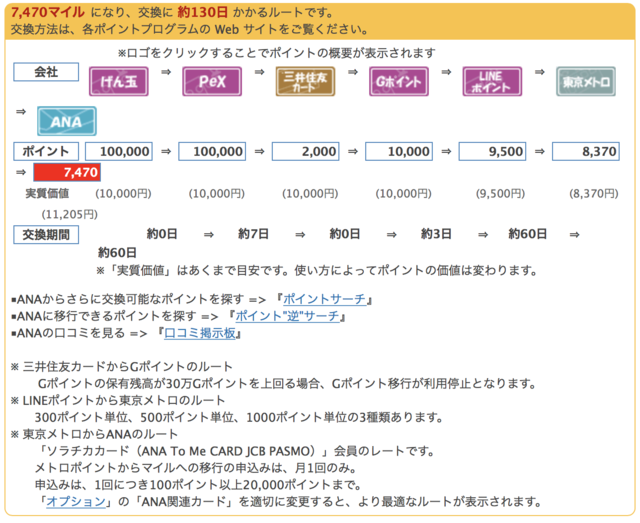The width and height of the screenshot is (640, 523).
Task: Click the ポイント row label
Action: tap(46, 151)
